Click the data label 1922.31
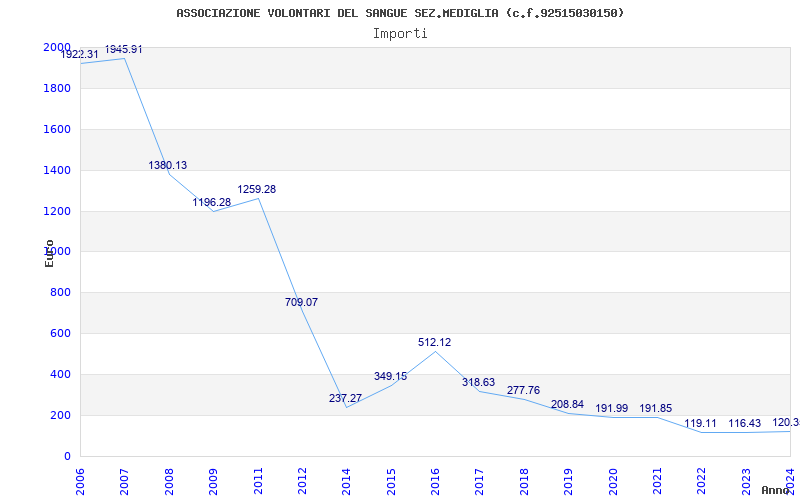 (x=80, y=54)
